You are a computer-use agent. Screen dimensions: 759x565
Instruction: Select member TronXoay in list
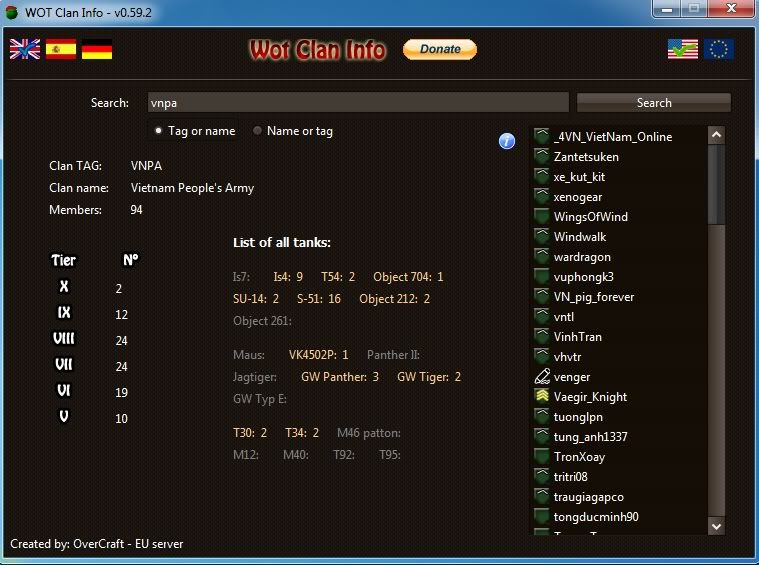[x=579, y=457]
